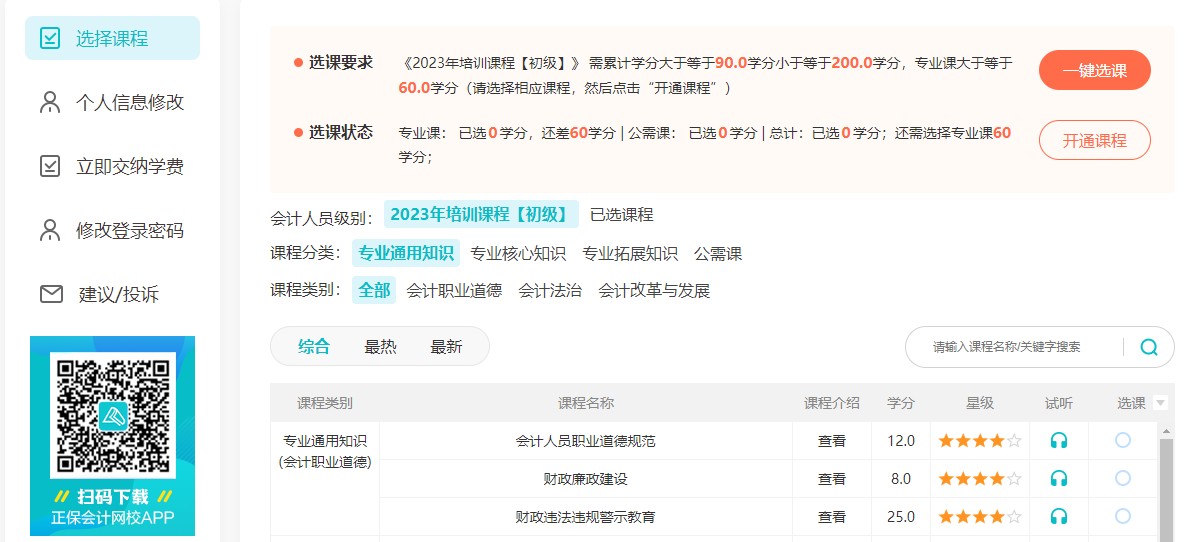1203x542 pixels.
Task: Click the 一键选课 button
Action: pos(1095,70)
